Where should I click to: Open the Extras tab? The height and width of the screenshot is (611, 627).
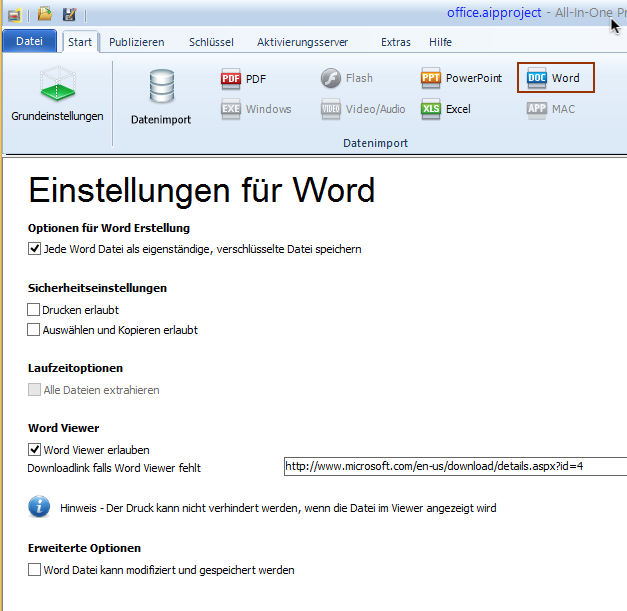(x=395, y=42)
